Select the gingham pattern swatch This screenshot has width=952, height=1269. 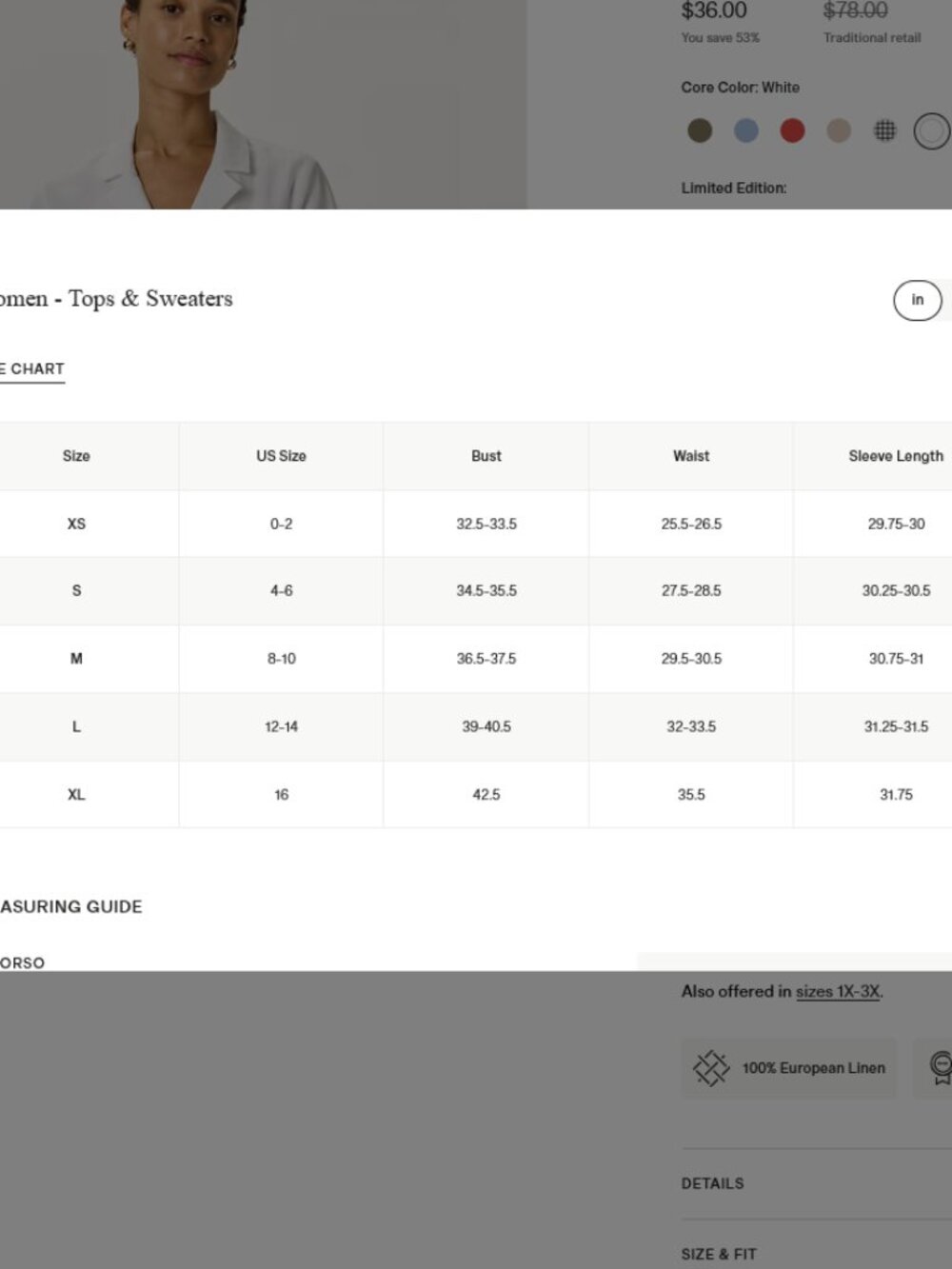point(885,130)
